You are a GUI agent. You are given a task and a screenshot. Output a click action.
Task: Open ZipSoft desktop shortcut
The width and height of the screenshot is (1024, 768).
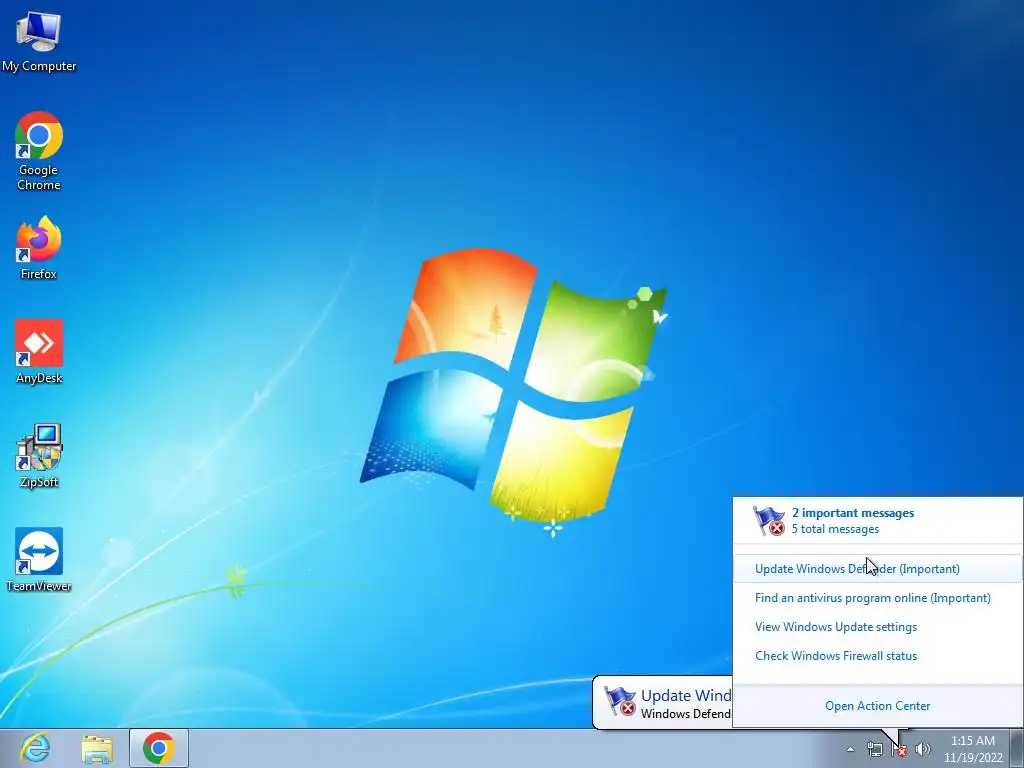(39, 455)
